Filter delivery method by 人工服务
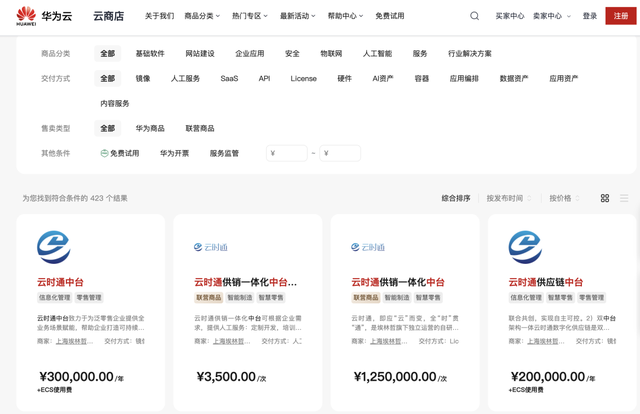Viewport: 640px width, 414px height. [185, 78]
